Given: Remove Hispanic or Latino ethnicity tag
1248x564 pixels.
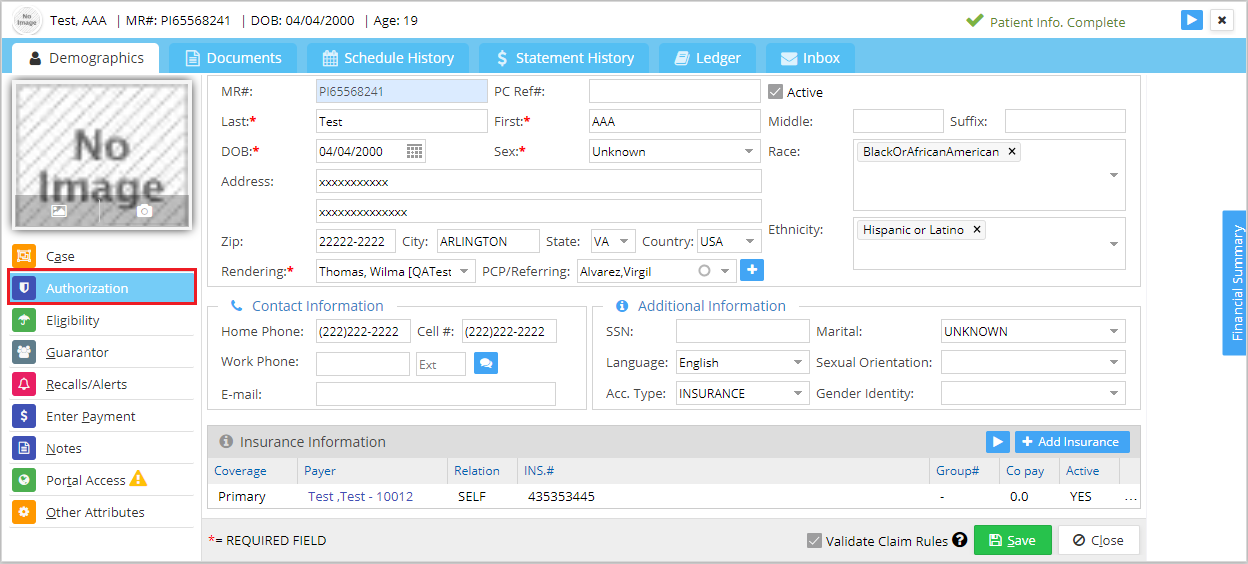Looking at the screenshot, I should coord(977,230).
